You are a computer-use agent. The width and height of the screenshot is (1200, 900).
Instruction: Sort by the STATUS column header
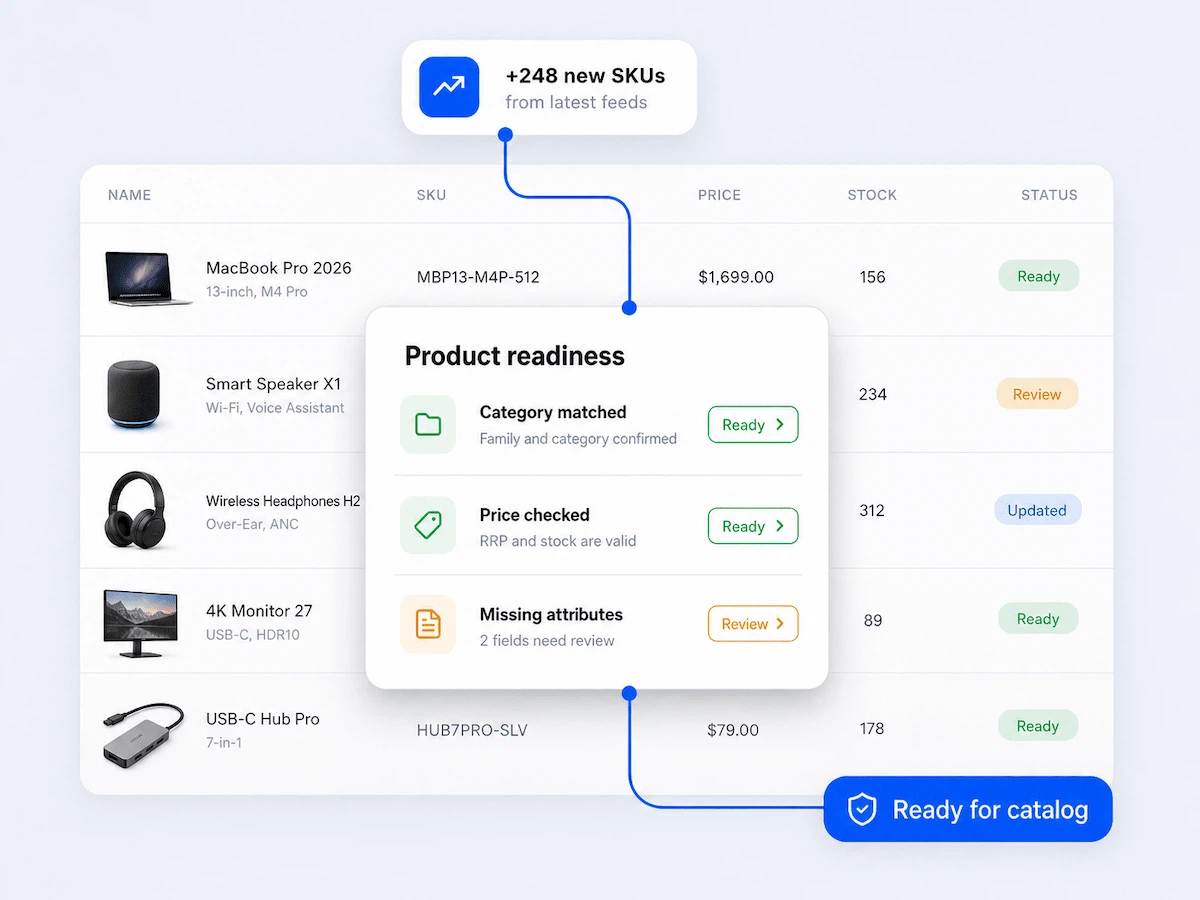[1049, 195]
